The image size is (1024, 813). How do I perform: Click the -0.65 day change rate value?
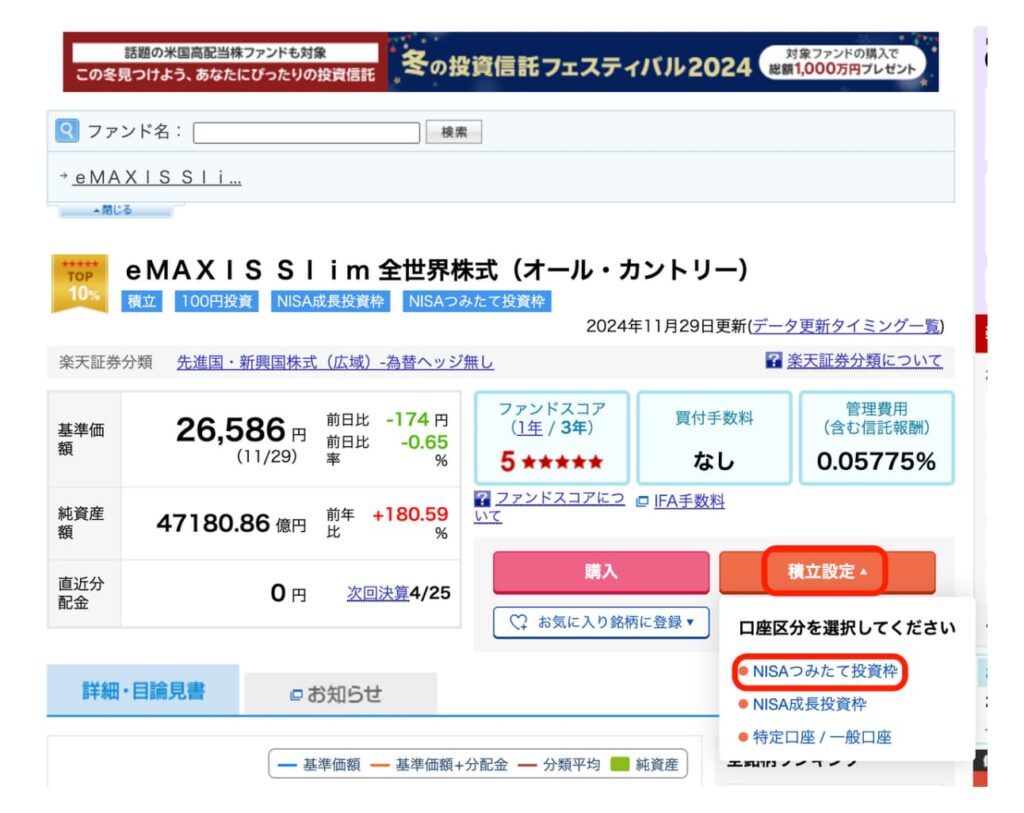coord(424,442)
